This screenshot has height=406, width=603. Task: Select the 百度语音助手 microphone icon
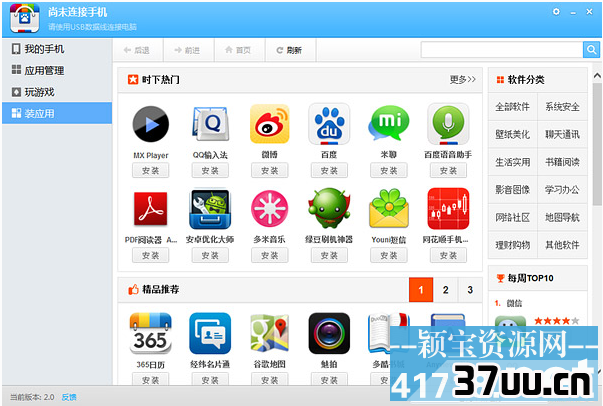click(448, 124)
